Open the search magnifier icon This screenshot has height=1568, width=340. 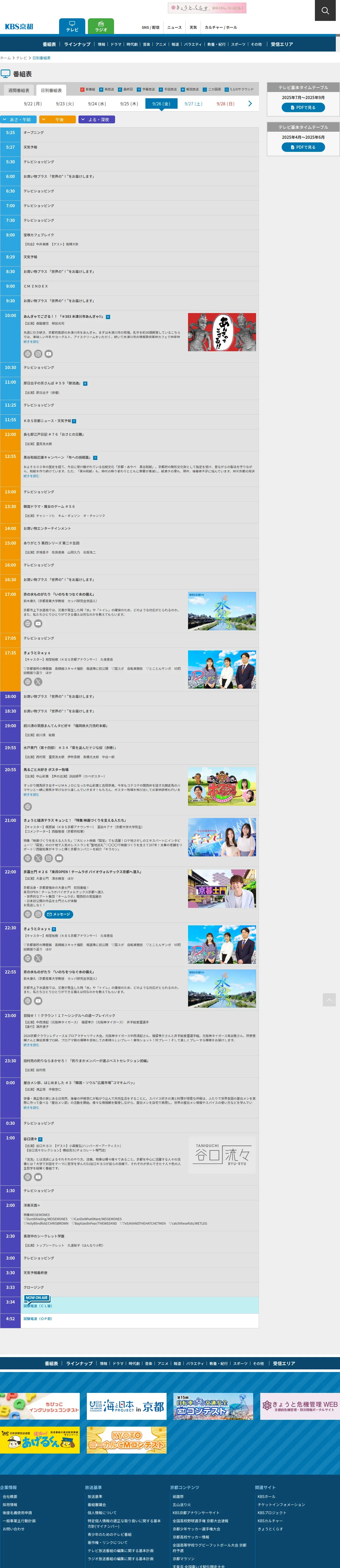325,10
